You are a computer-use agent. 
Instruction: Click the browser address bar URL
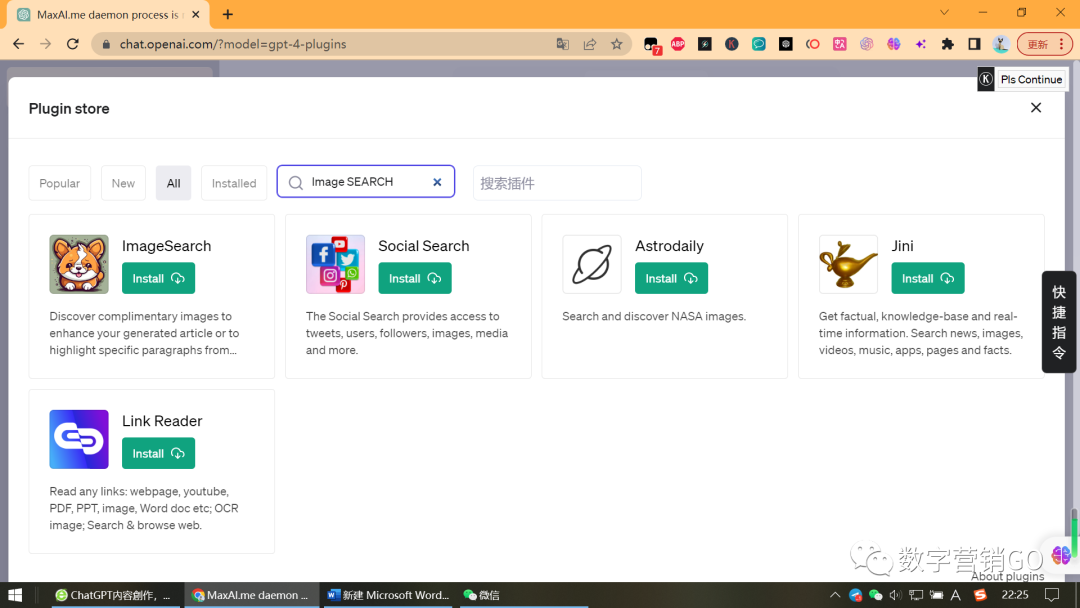tap(233, 44)
